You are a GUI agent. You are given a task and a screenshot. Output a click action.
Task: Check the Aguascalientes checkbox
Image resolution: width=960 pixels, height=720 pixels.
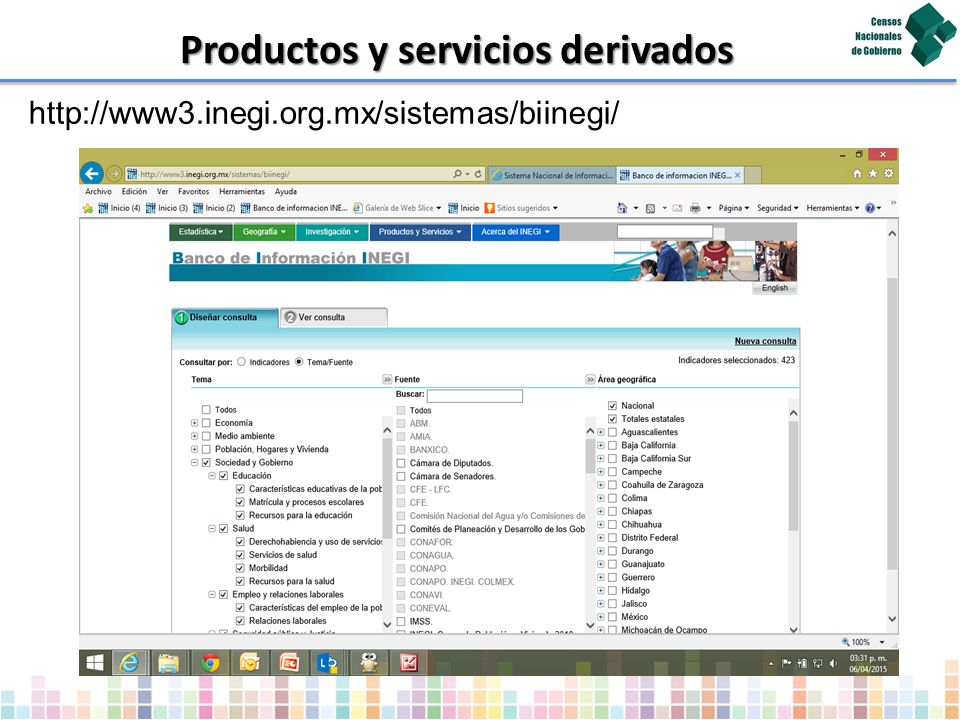pyautogui.click(x=612, y=432)
